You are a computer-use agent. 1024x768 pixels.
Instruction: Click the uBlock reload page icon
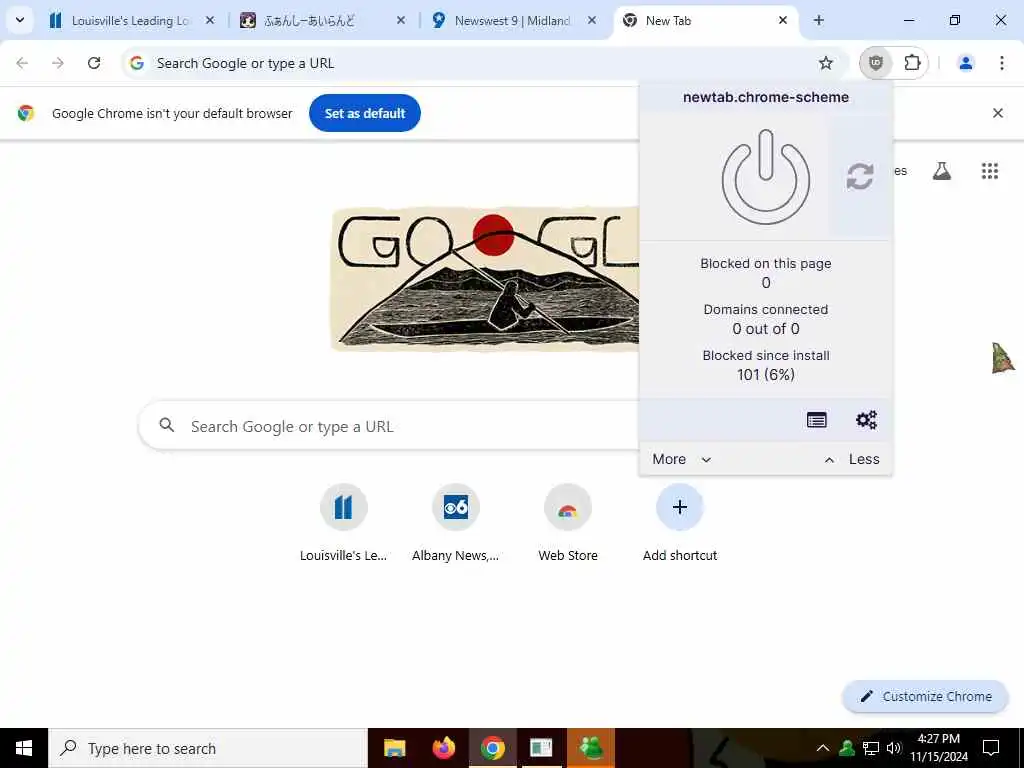[859, 177]
